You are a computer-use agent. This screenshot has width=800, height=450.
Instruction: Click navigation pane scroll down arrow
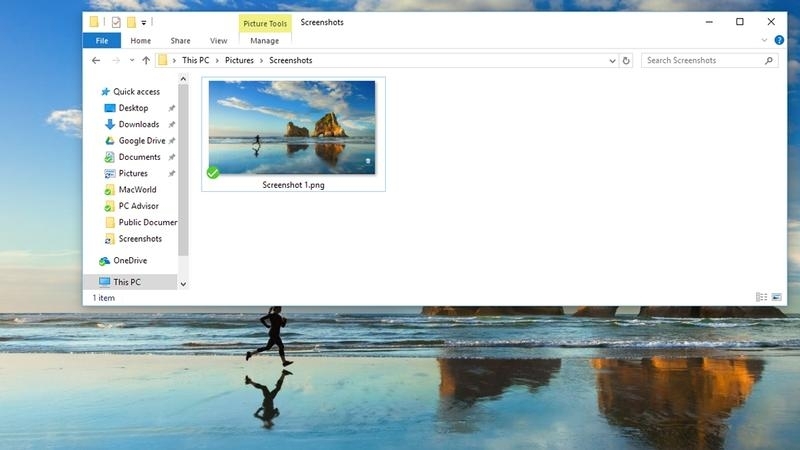click(183, 284)
